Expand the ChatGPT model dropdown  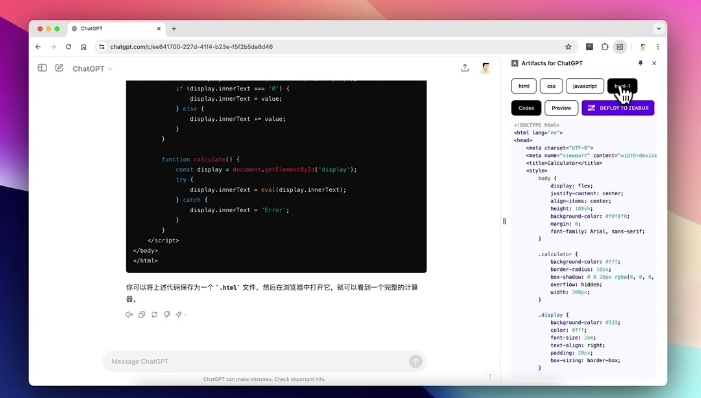[x=93, y=68]
